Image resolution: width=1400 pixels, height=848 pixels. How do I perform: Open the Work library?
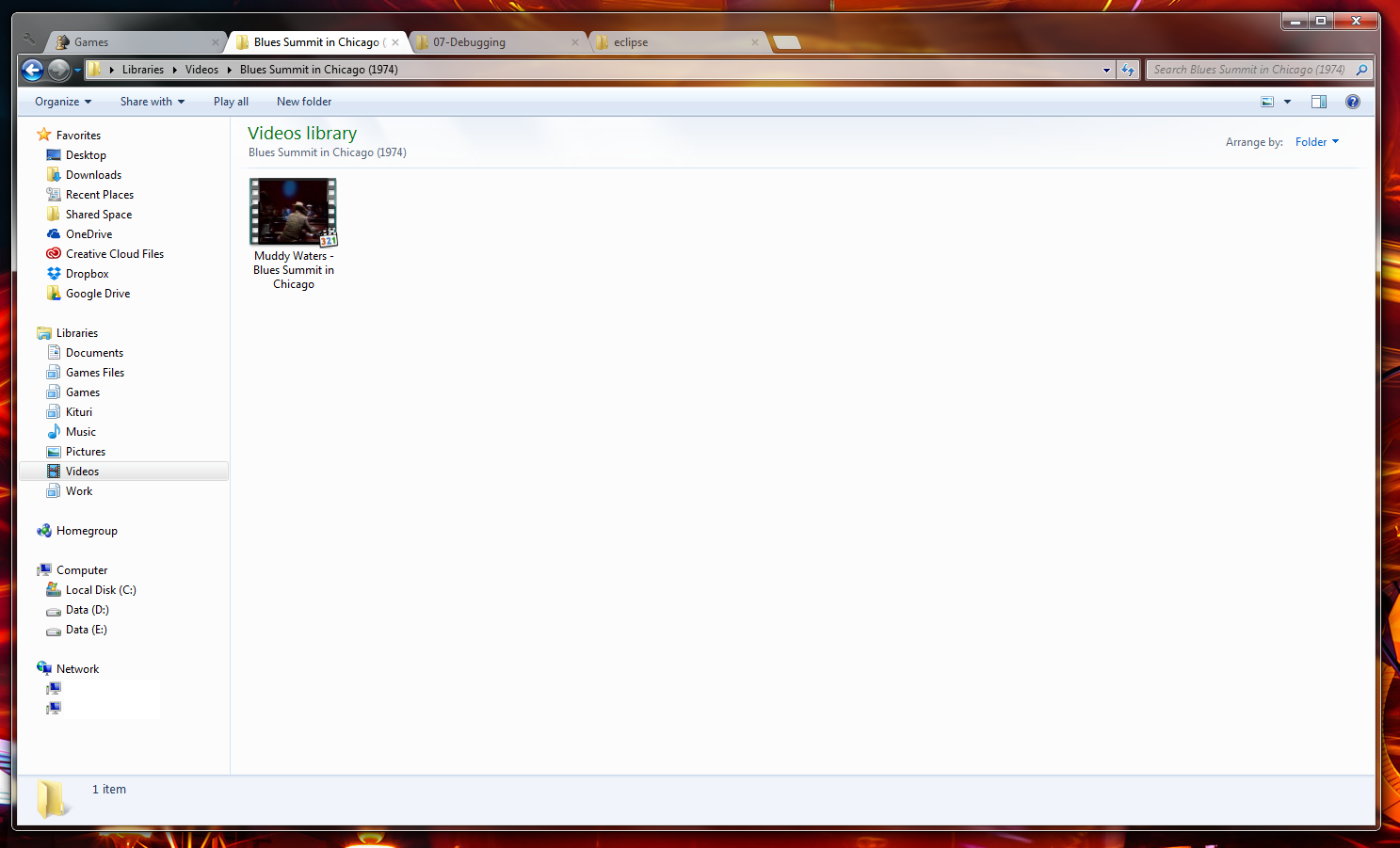point(79,491)
